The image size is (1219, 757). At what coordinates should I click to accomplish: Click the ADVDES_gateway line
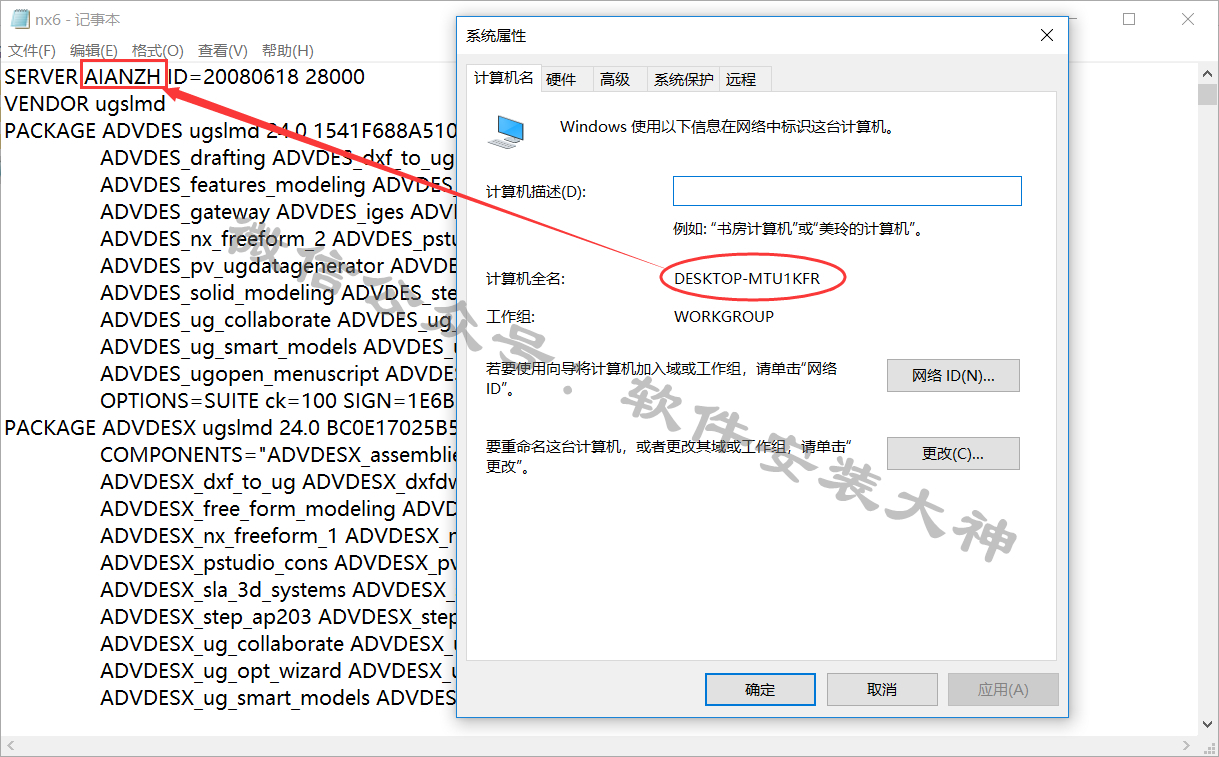pos(278,212)
